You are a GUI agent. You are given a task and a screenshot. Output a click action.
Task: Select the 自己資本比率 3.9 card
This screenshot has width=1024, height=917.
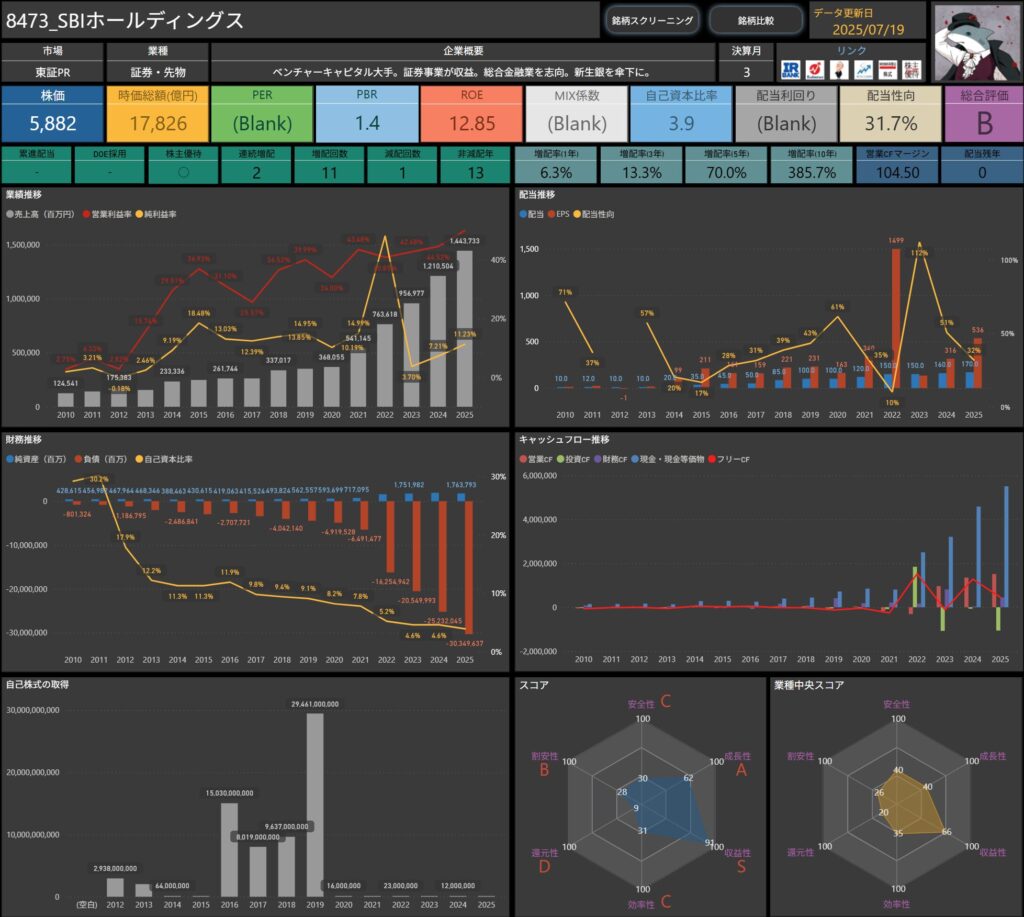(x=681, y=114)
